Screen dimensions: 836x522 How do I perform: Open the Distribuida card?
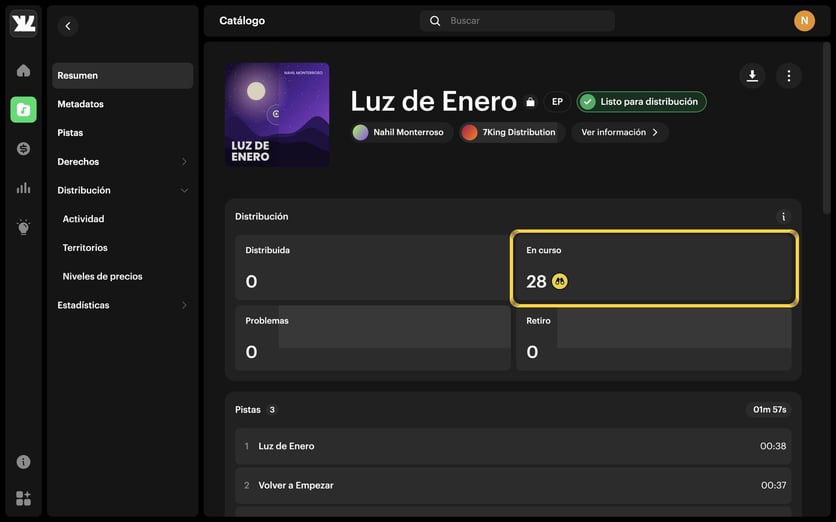pos(372,268)
